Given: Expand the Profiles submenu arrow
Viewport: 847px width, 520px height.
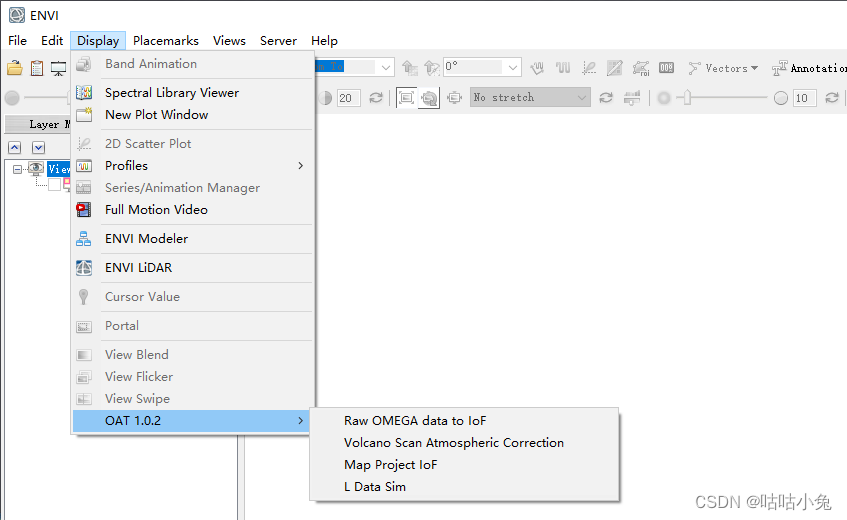Looking at the screenshot, I should pos(301,166).
